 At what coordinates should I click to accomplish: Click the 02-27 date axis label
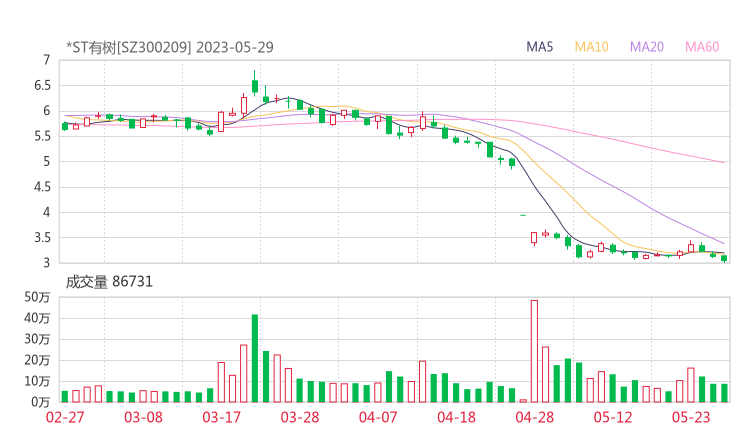pos(65,417)
